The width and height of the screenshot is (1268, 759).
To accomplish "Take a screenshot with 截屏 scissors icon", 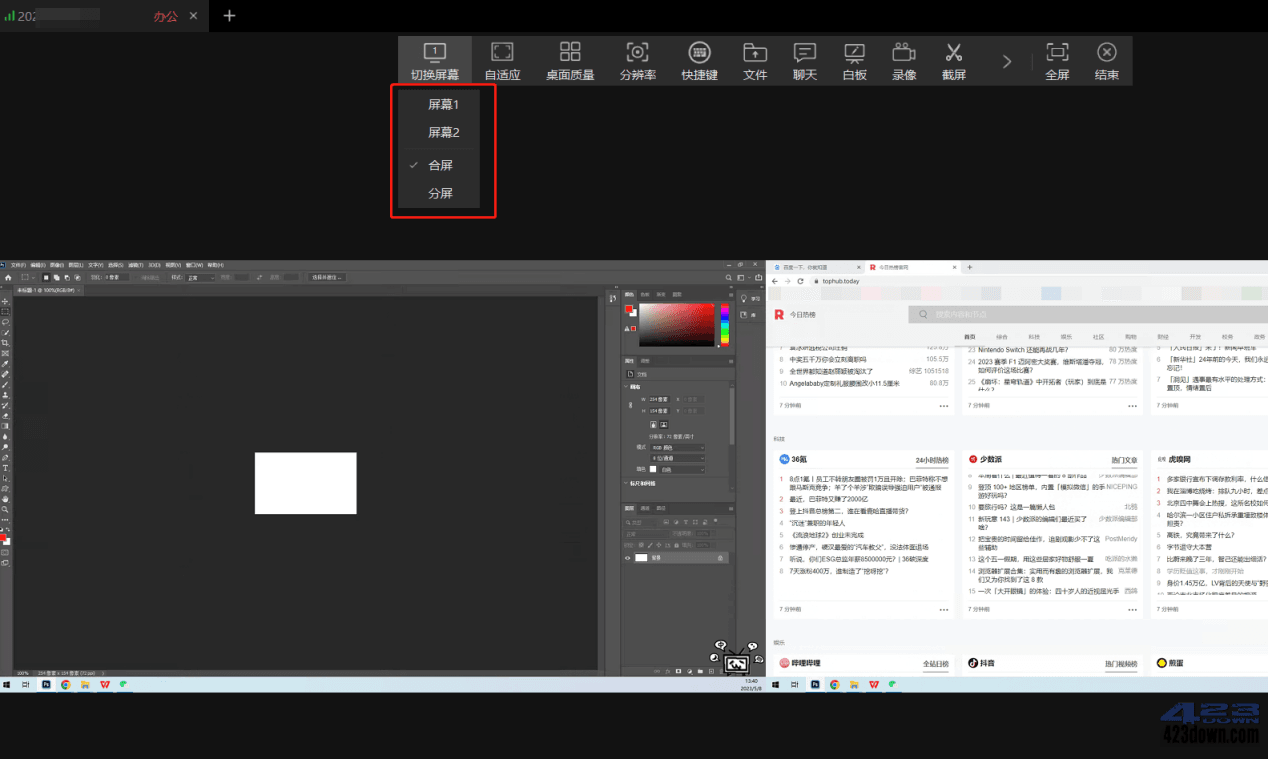I will [x=953, y=61].
